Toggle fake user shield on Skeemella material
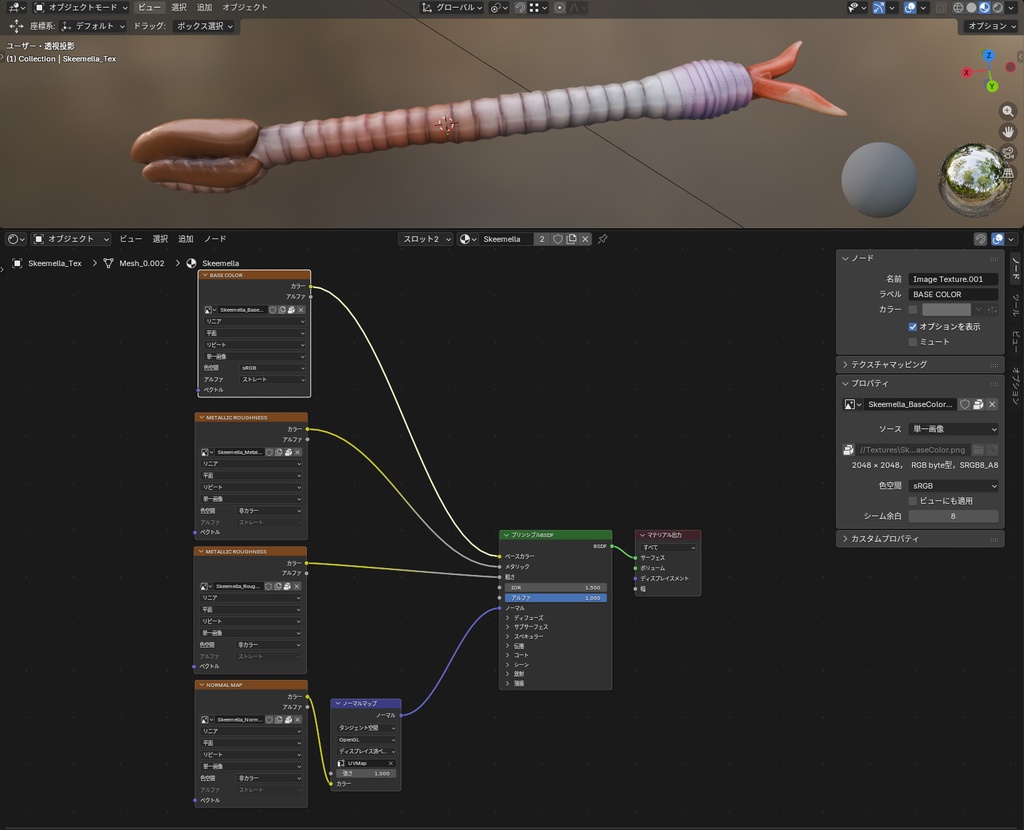The height and width of the screenshot is (830, 1024). (558, 239)
